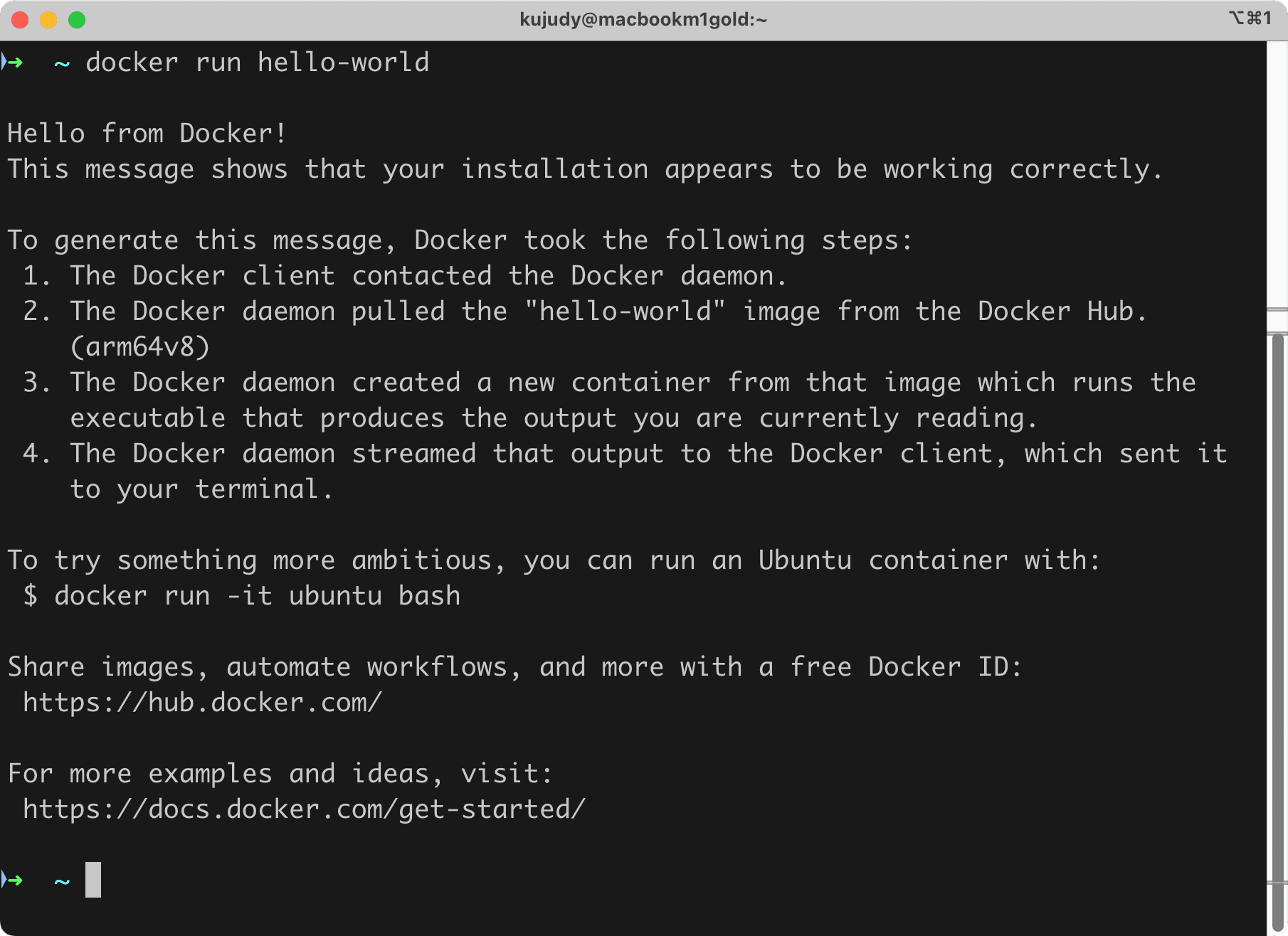Click the "docker run -it ubuntu bash" text
This screenshot has height=936, width=1288.
click(258, 596)
